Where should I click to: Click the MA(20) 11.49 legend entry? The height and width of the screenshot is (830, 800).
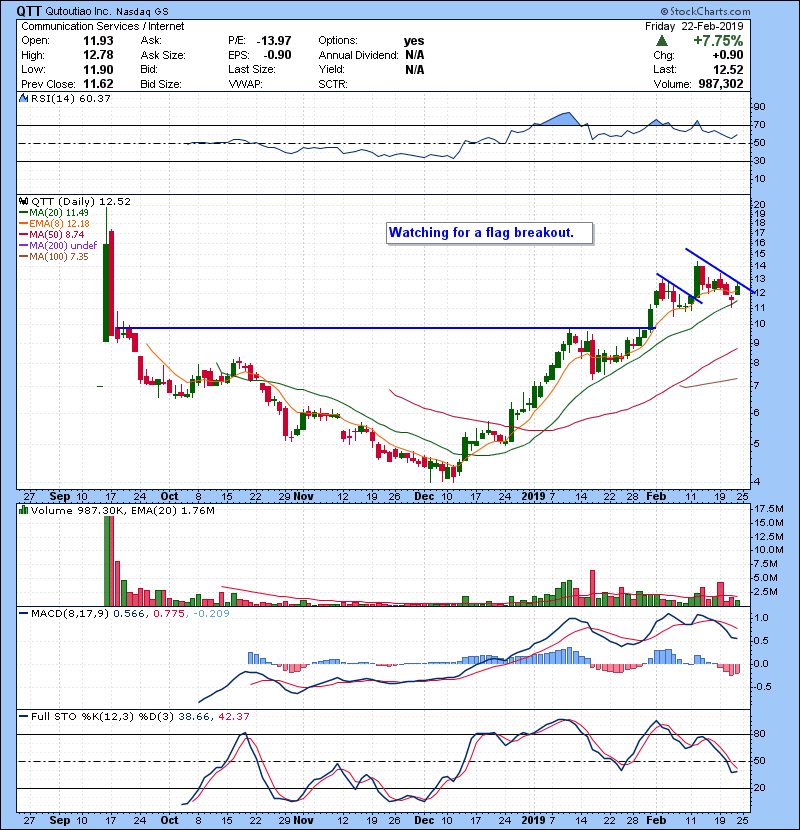point(54,213)
